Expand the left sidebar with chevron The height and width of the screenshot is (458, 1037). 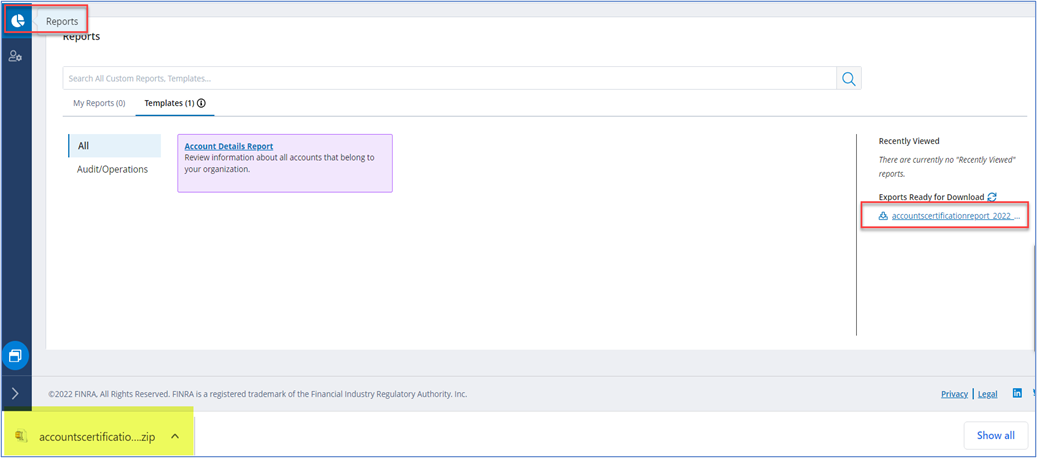click(15, 394)
